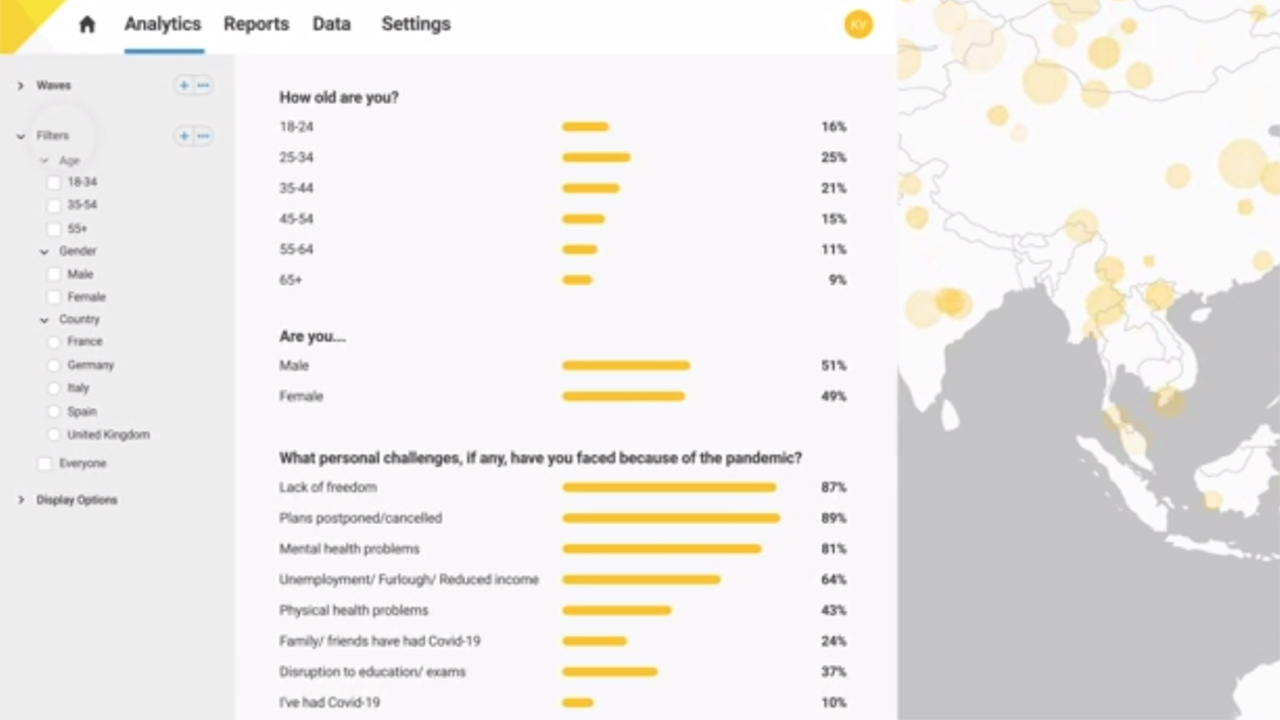Image resolution: width=1280 pixels, height=720 pixels.
Task: Add a new filter with plus icon
Action: tap(183, 136)
